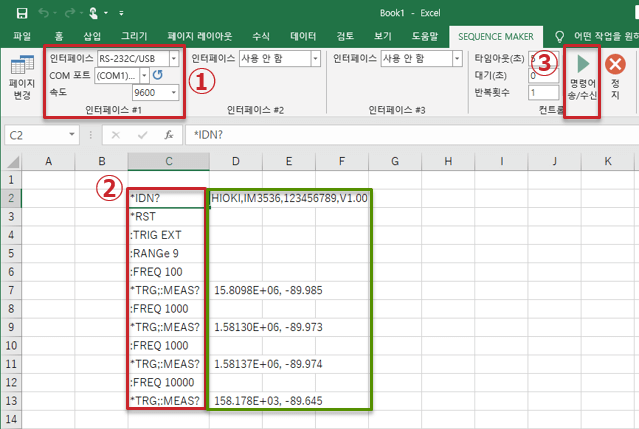Switch to the 보기 ribbon tab
Screen dimensions: 639x429
tap(383, 36)
